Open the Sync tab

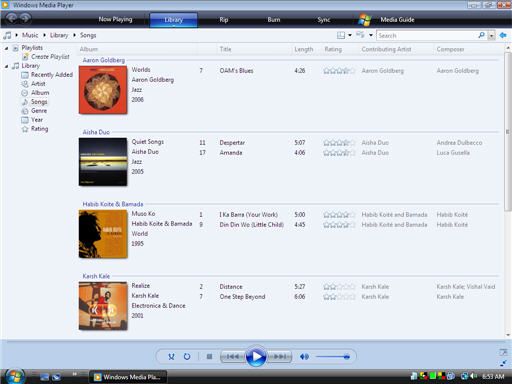point(324,20)
